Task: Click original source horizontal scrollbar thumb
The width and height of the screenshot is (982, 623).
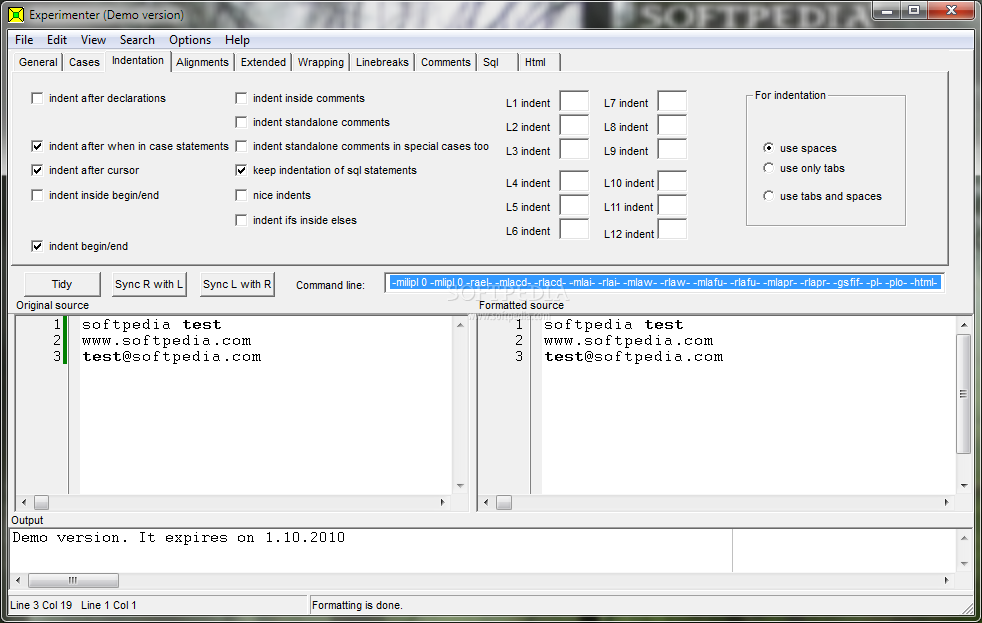Action: point(41,502)
